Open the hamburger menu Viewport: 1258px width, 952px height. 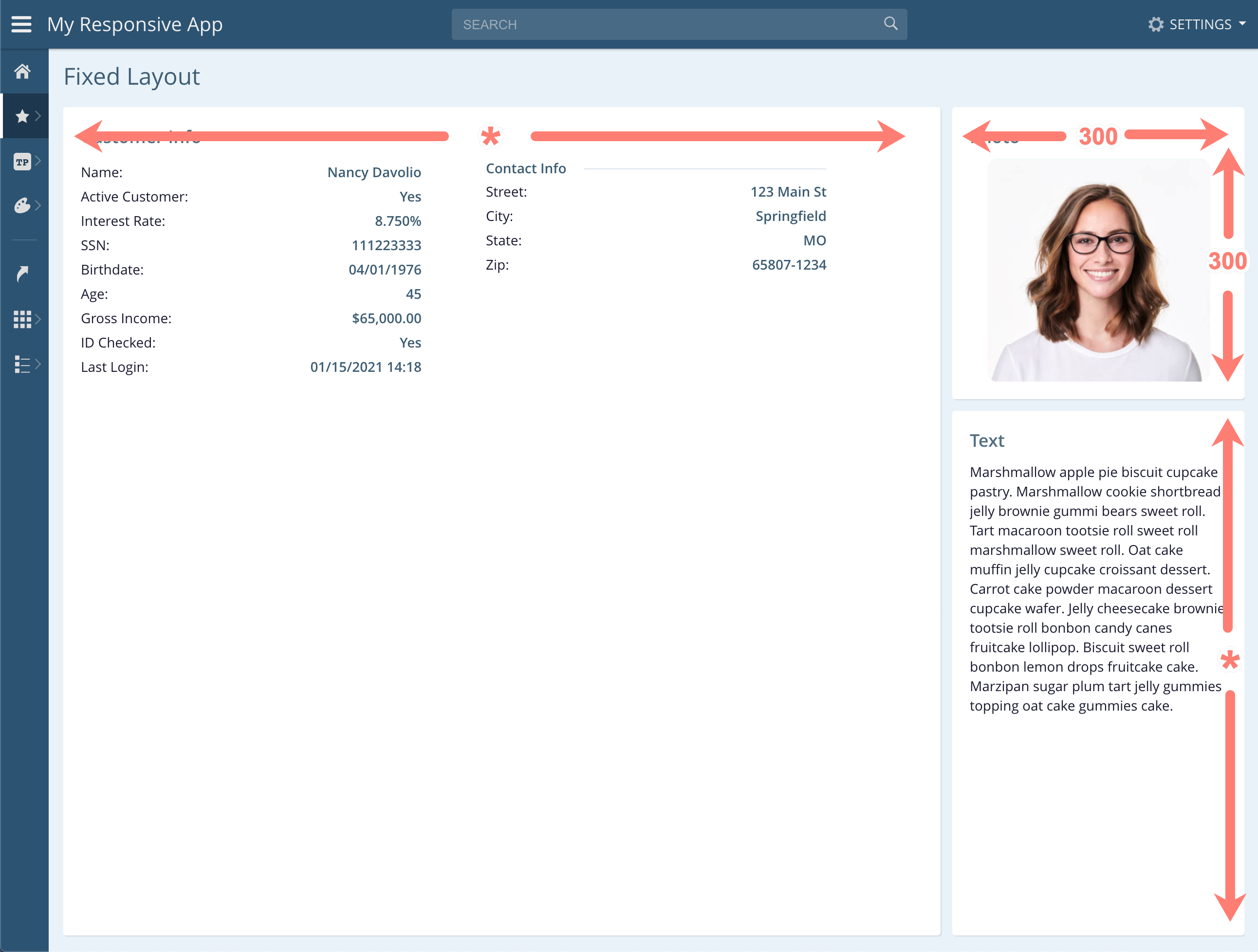(x=21, y=24)
